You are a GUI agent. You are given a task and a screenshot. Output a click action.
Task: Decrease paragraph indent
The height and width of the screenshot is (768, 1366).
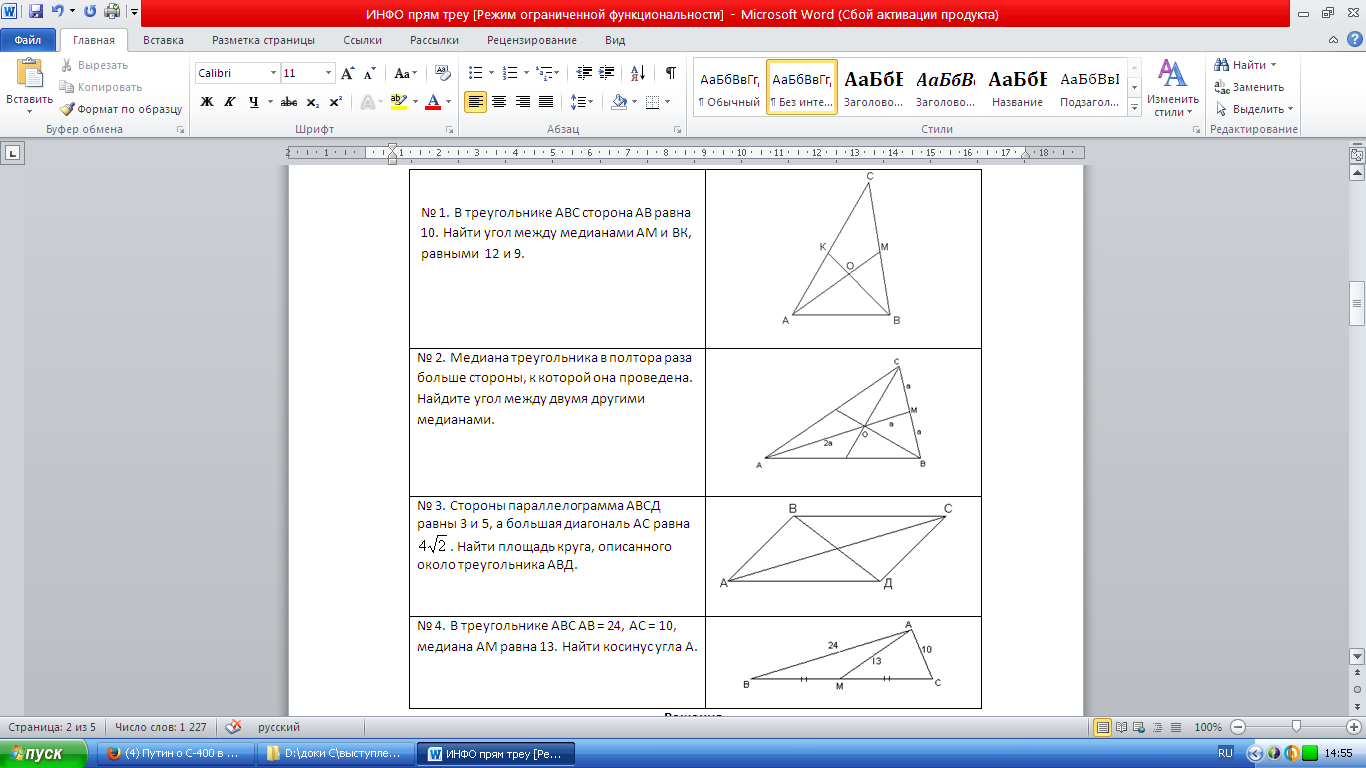tap(585, 73)
